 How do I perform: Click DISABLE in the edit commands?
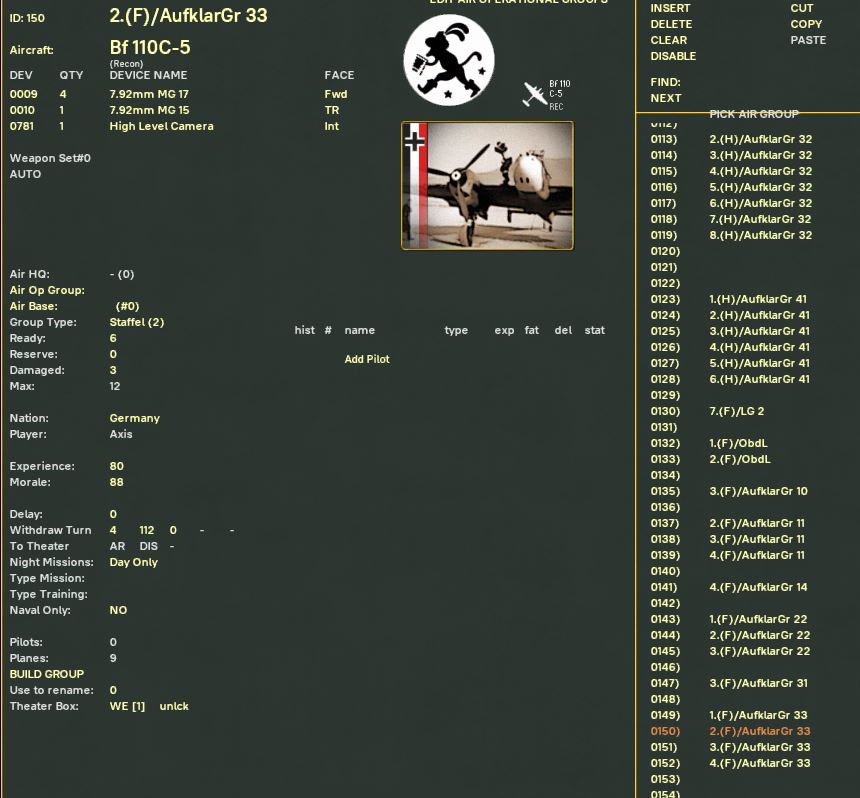(x=673, y=56)
